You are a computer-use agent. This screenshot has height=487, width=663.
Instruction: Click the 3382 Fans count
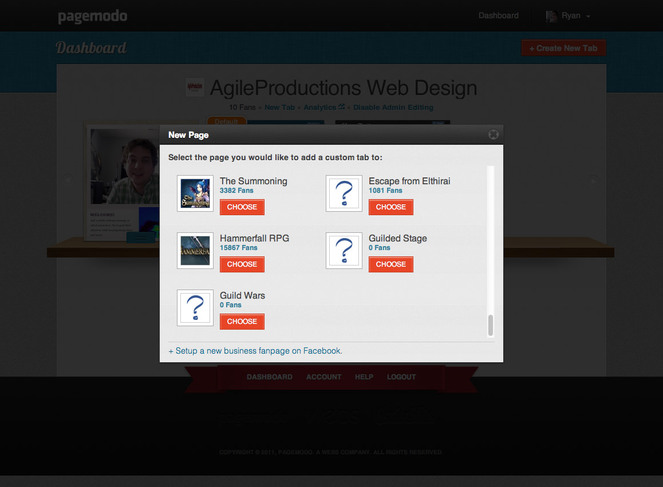(236, 191)
